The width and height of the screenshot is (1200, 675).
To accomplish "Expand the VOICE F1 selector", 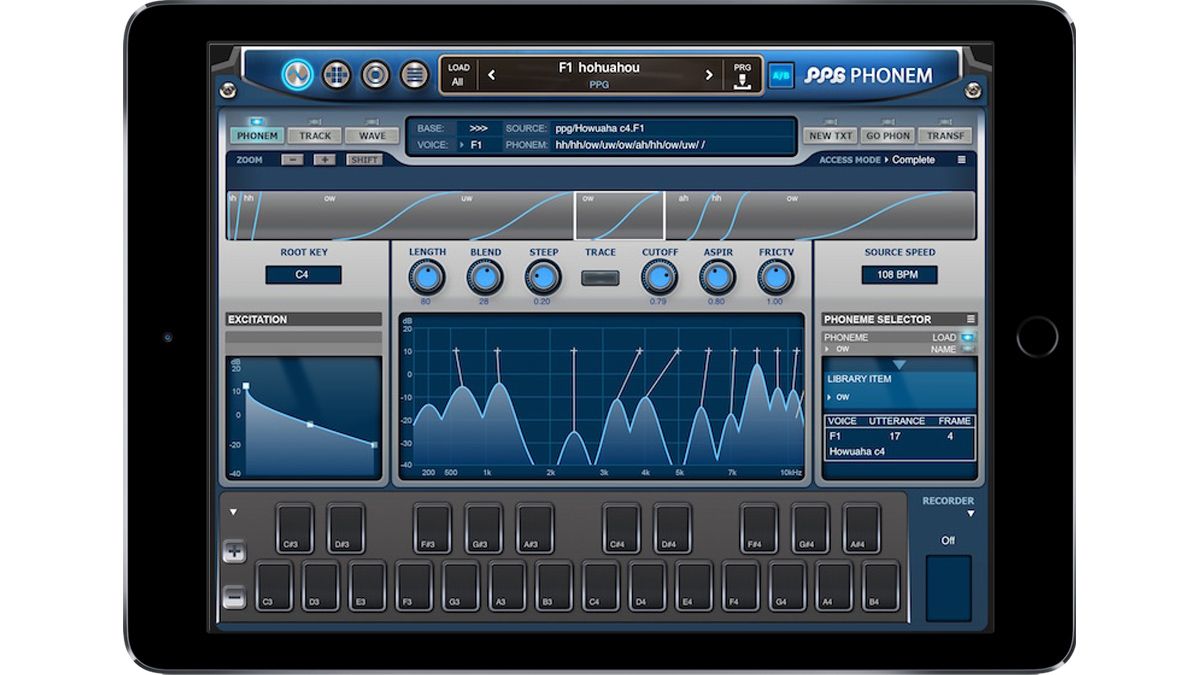I will (x=479, y=145).
